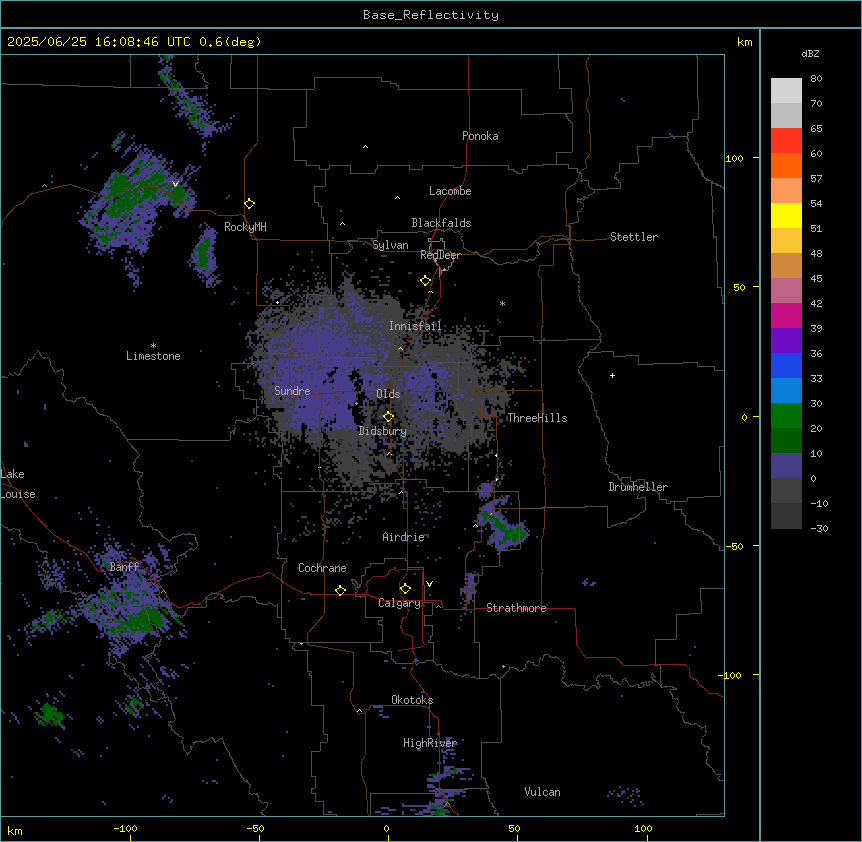Click the 0.6(deg) elevation angle text

point(230,42)
